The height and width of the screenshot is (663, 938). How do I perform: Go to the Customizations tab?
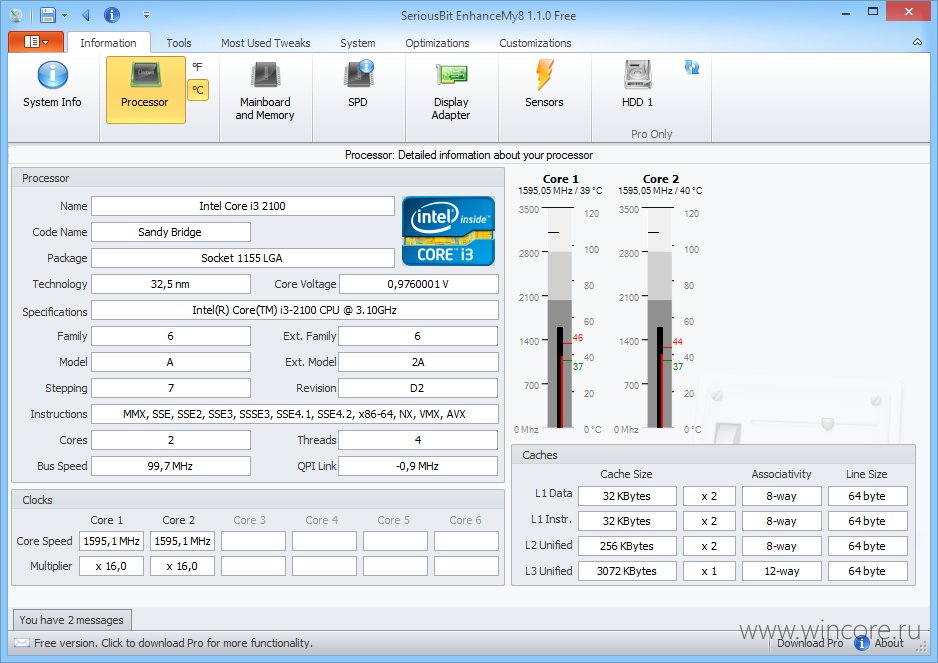point(535,43)
